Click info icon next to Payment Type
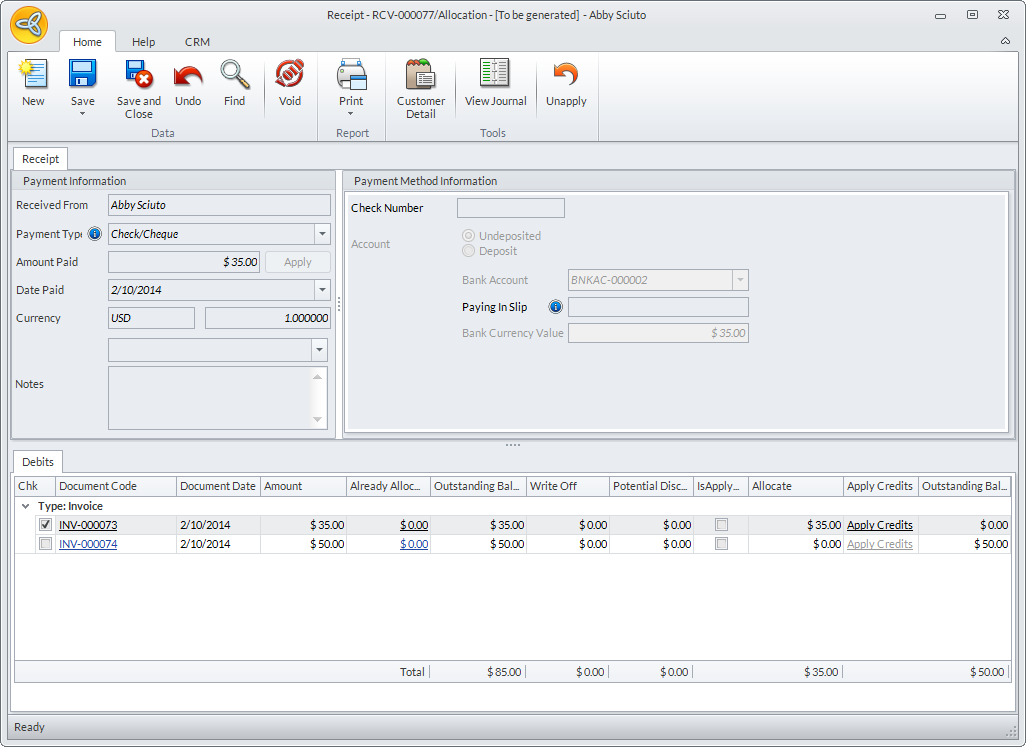 coord(95,234)
